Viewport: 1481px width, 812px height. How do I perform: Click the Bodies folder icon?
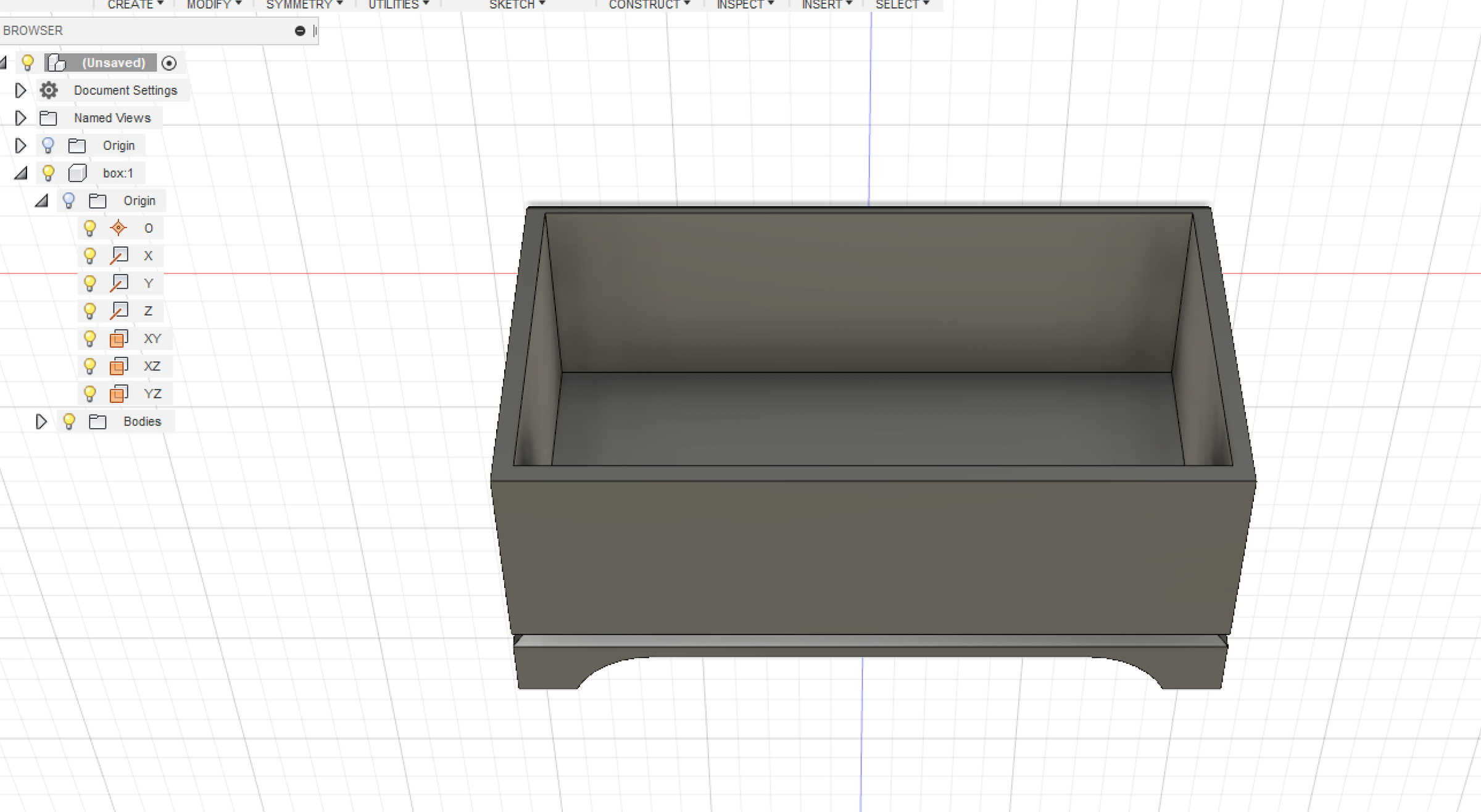97,421
